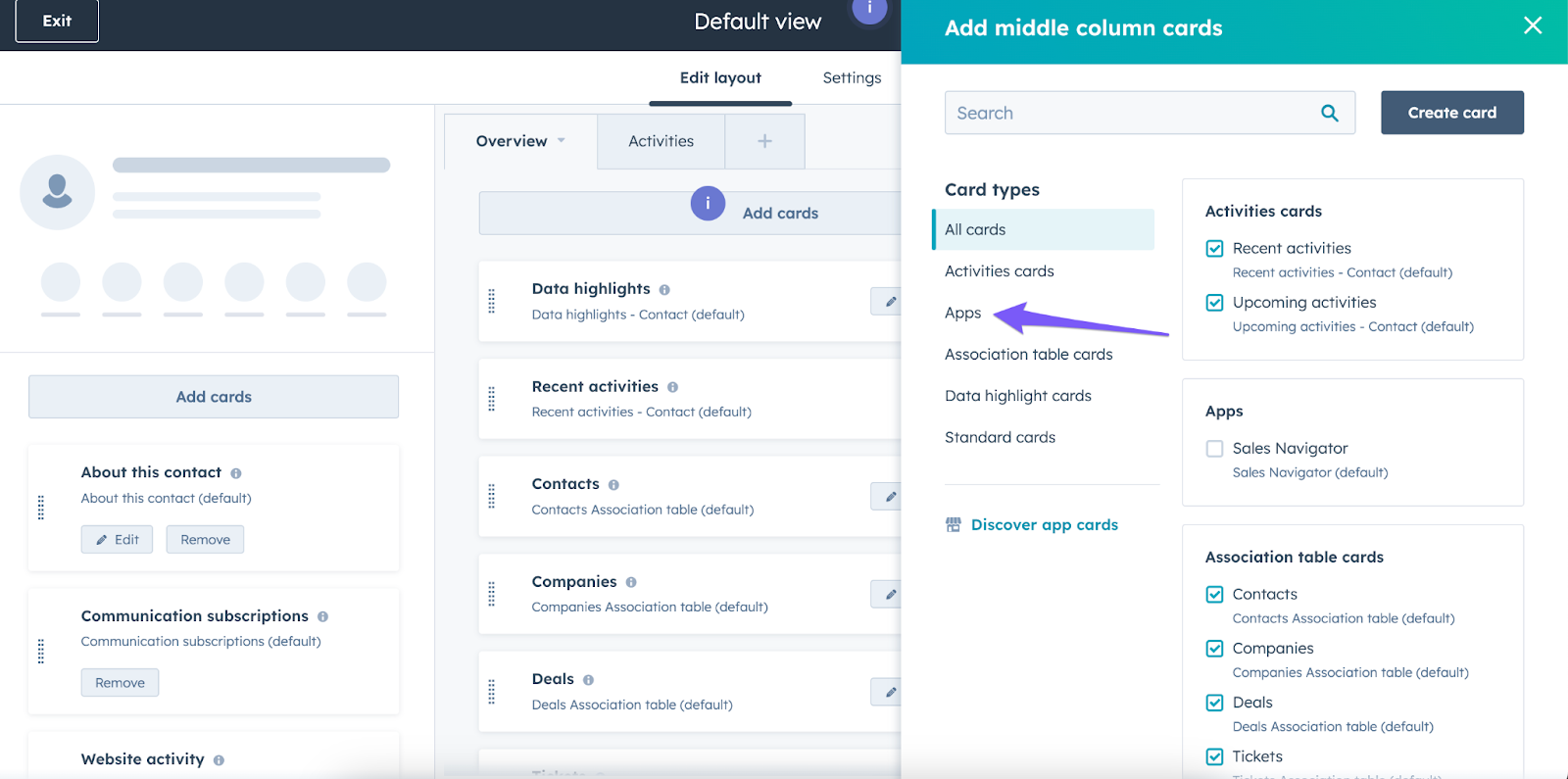Click the Create card button
This screenshot has height=779, width=1568.
(x=1451, y=113)
